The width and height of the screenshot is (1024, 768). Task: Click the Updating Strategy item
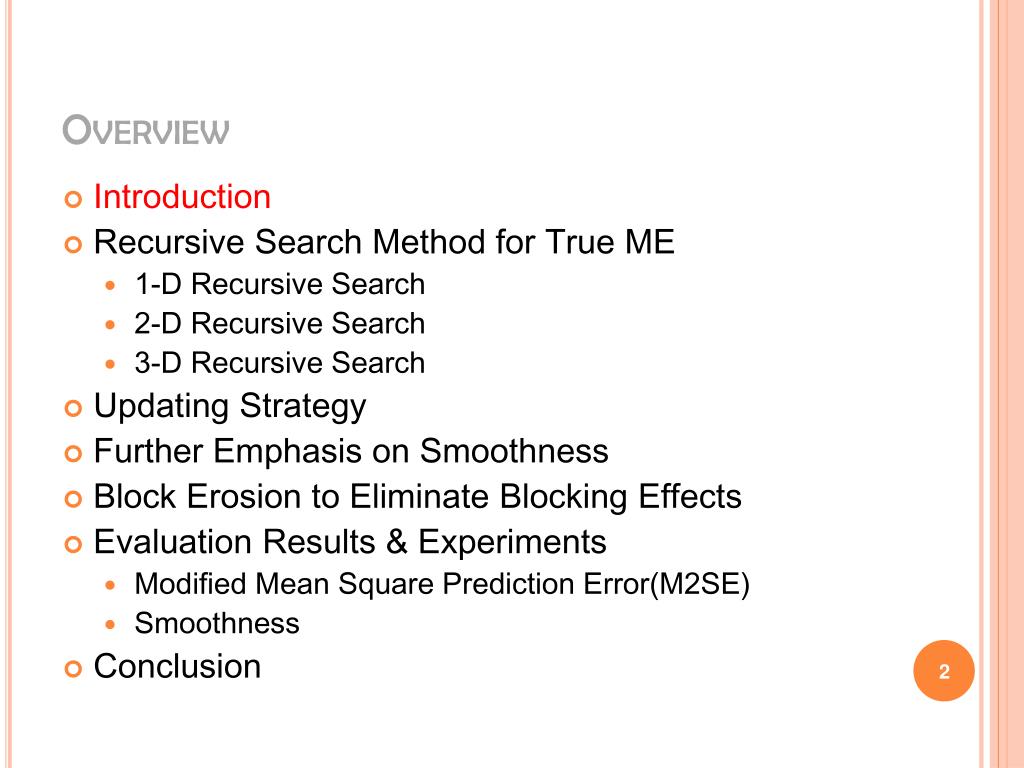point(230,407)
